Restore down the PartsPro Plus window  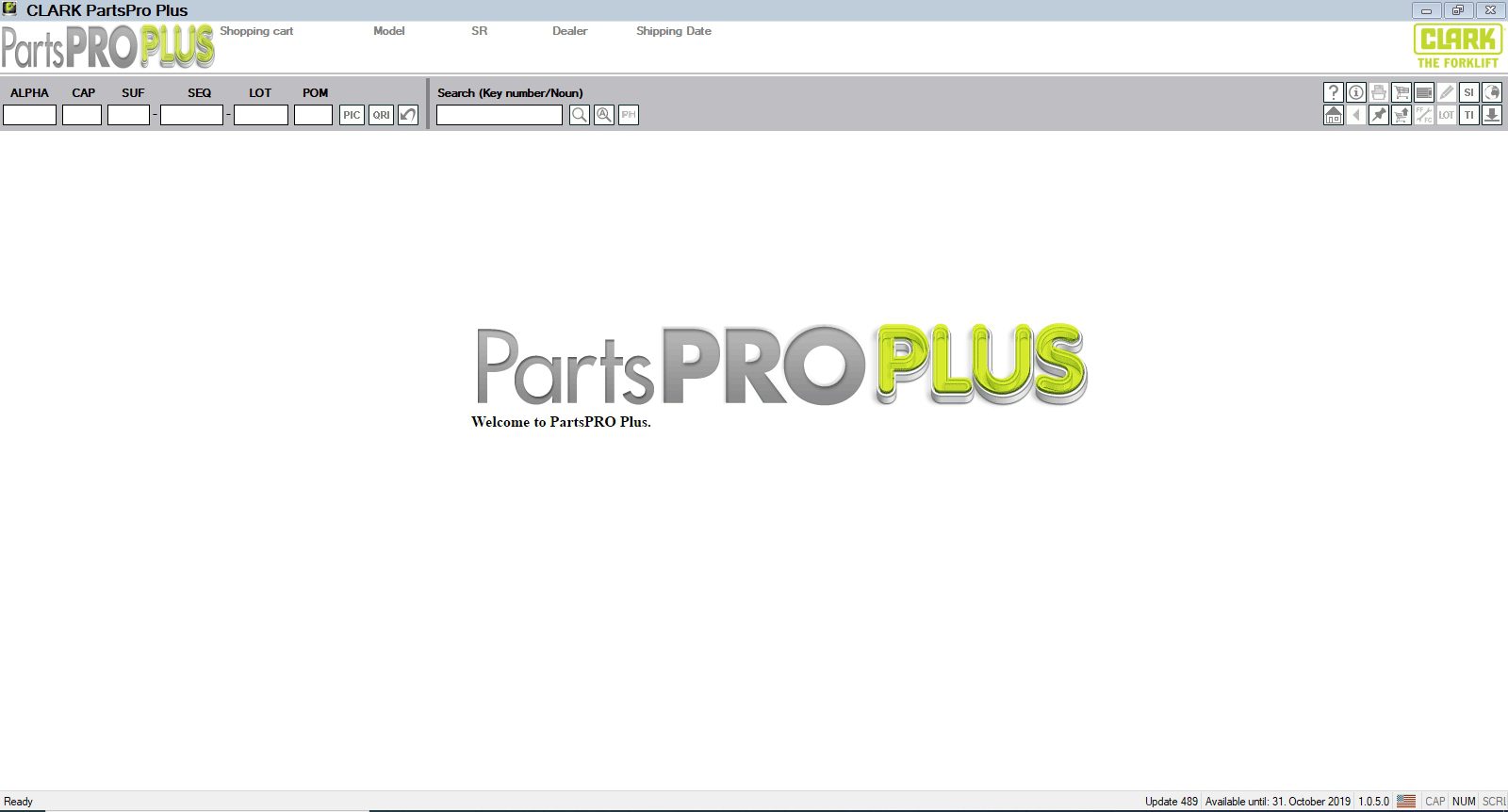(1458, 10)
